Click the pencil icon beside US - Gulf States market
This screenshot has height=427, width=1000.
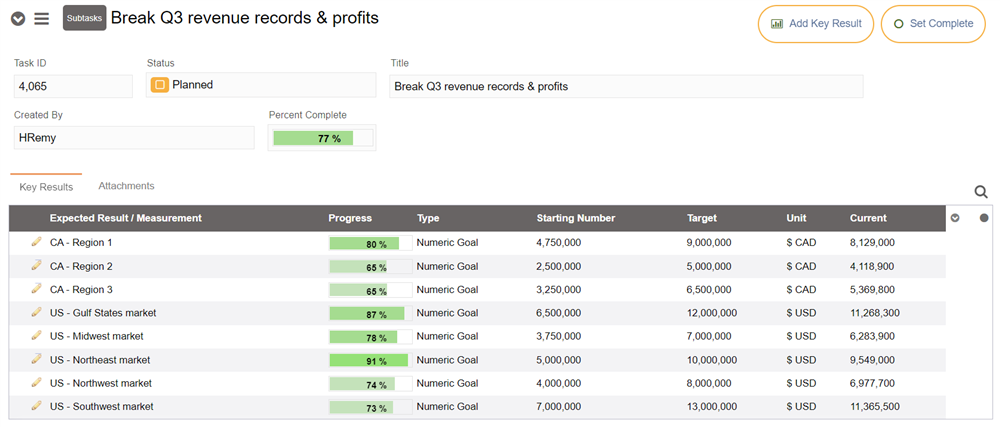[x=36, y=312]
